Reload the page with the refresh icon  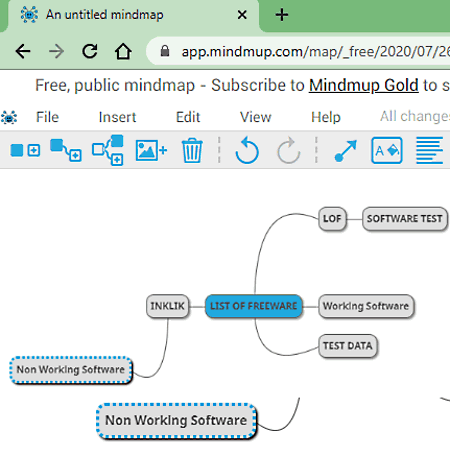point(90,51)
